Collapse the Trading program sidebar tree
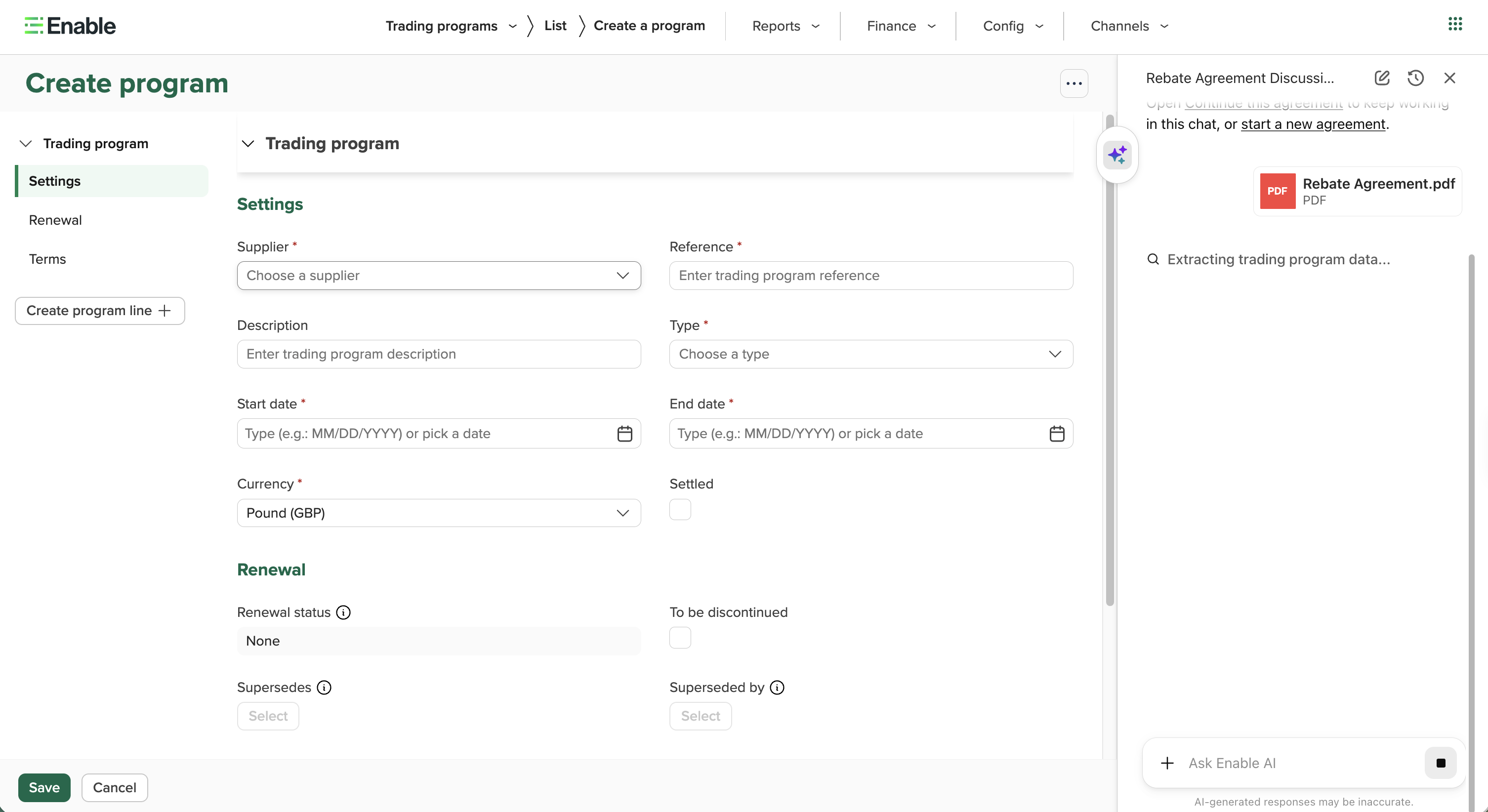Screen dimensions: 1488x812 [x=25, y=143]
